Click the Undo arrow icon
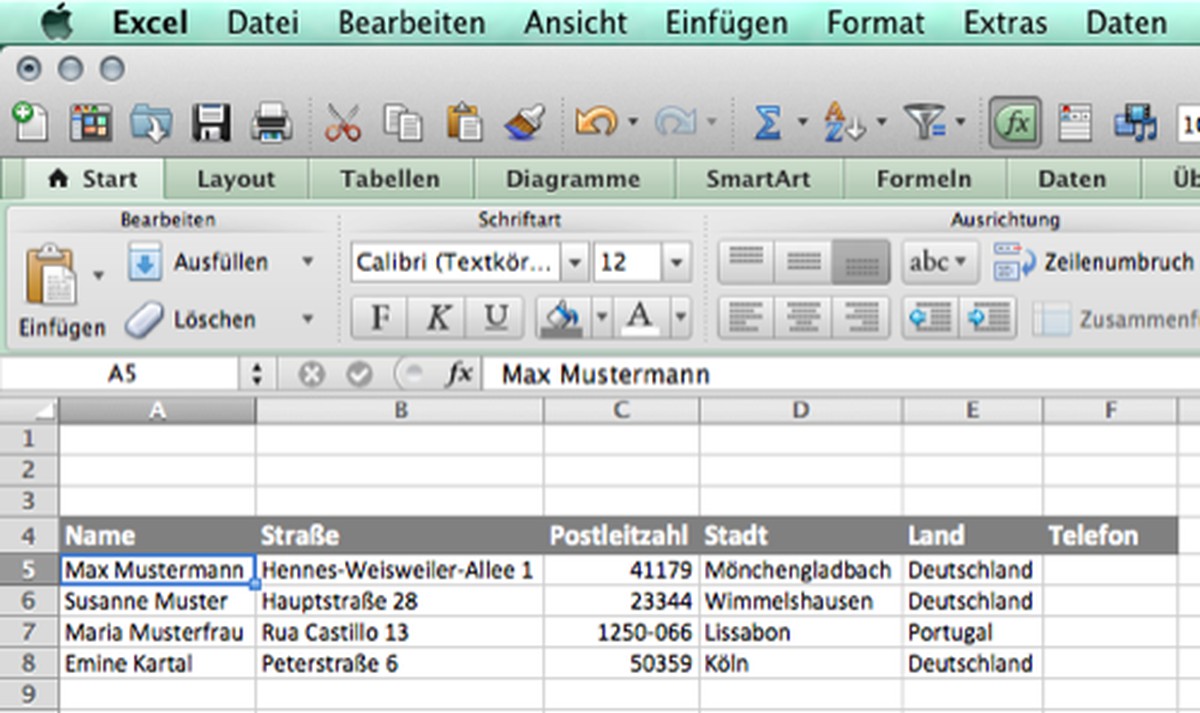This screenshot has width=1200, height=713. [596, 123]
